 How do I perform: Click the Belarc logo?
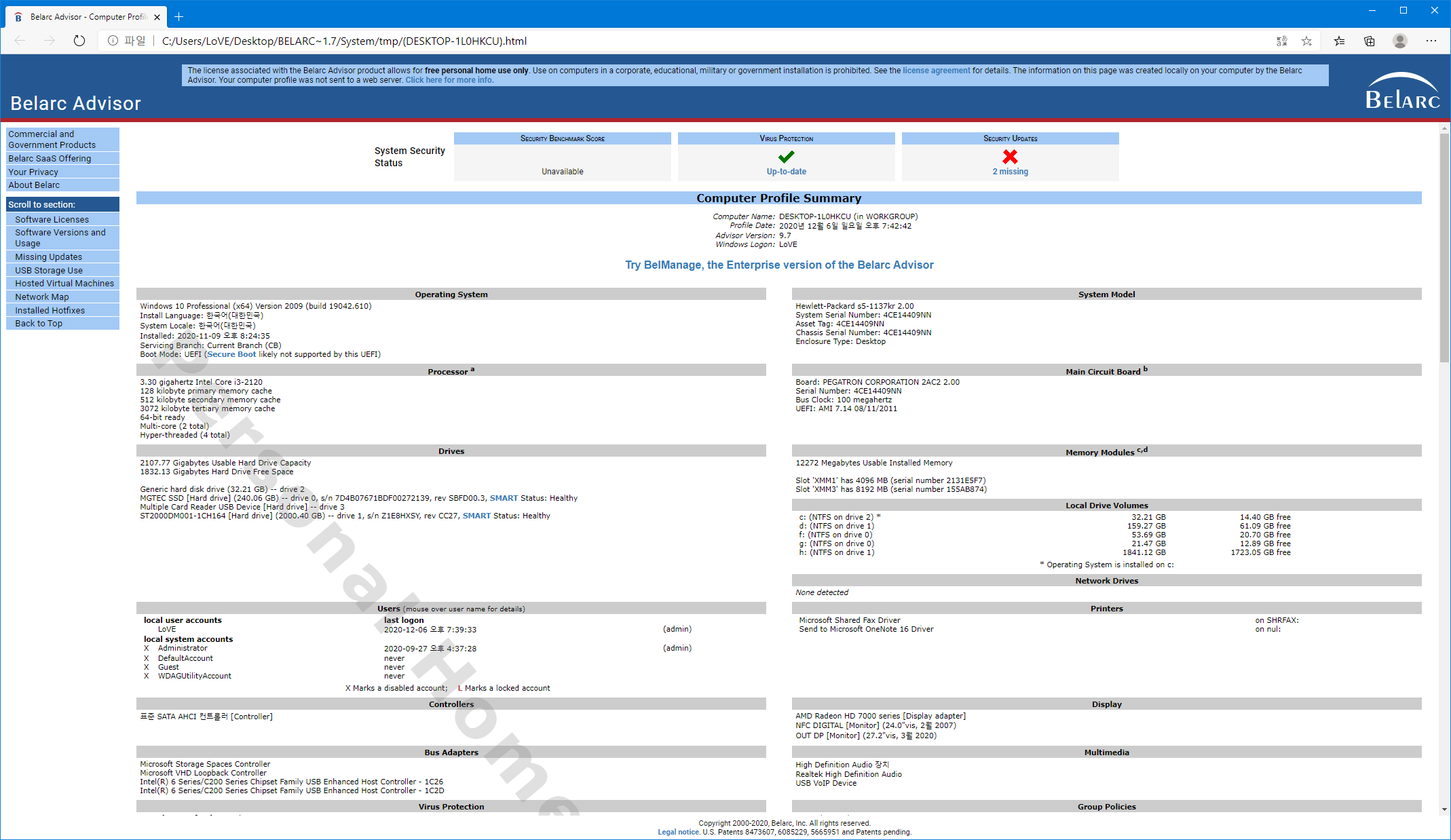(x=1402, y=92)
